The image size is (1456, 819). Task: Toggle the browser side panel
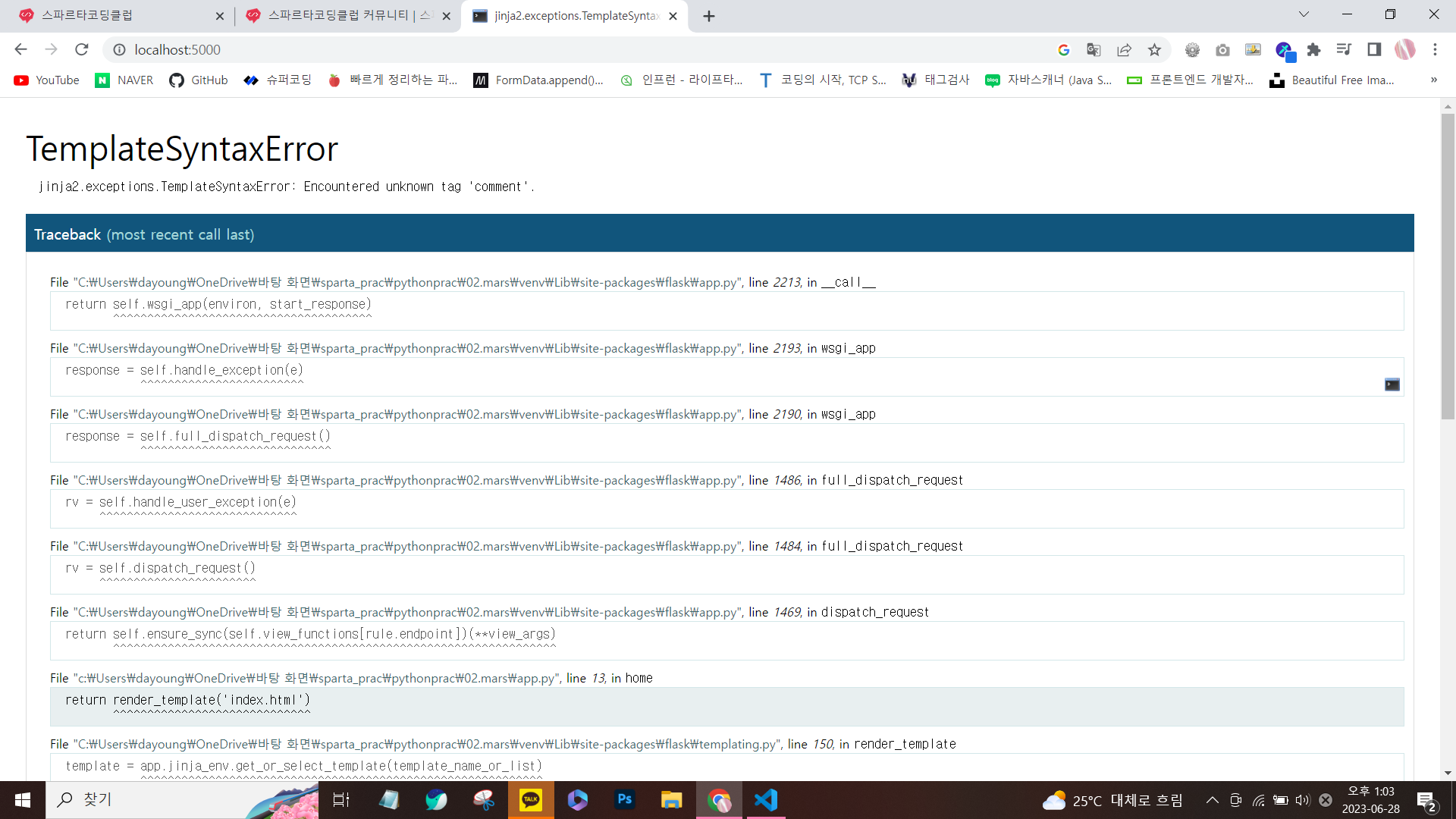click(x=1374, y=49)
